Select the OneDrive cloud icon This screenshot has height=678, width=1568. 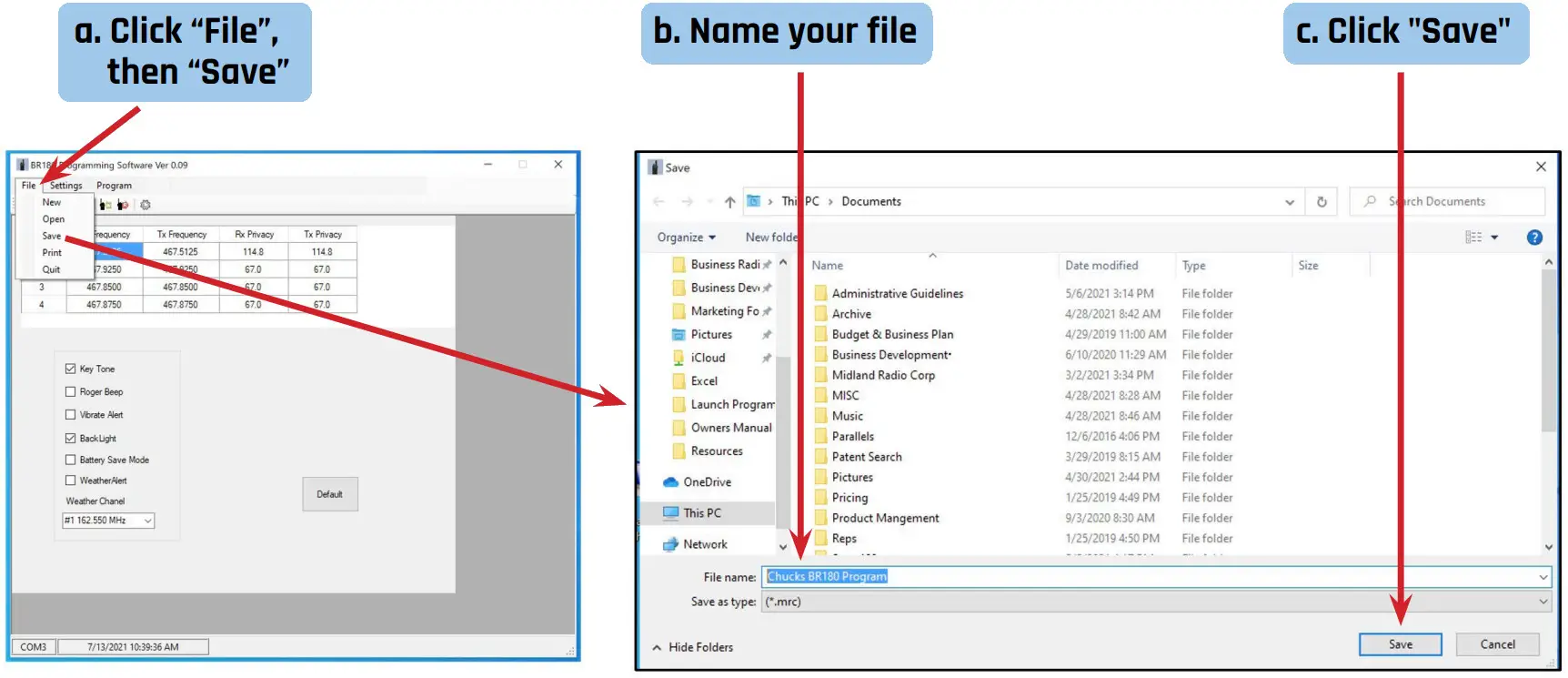pyautogui.click(x=671, y=482)
